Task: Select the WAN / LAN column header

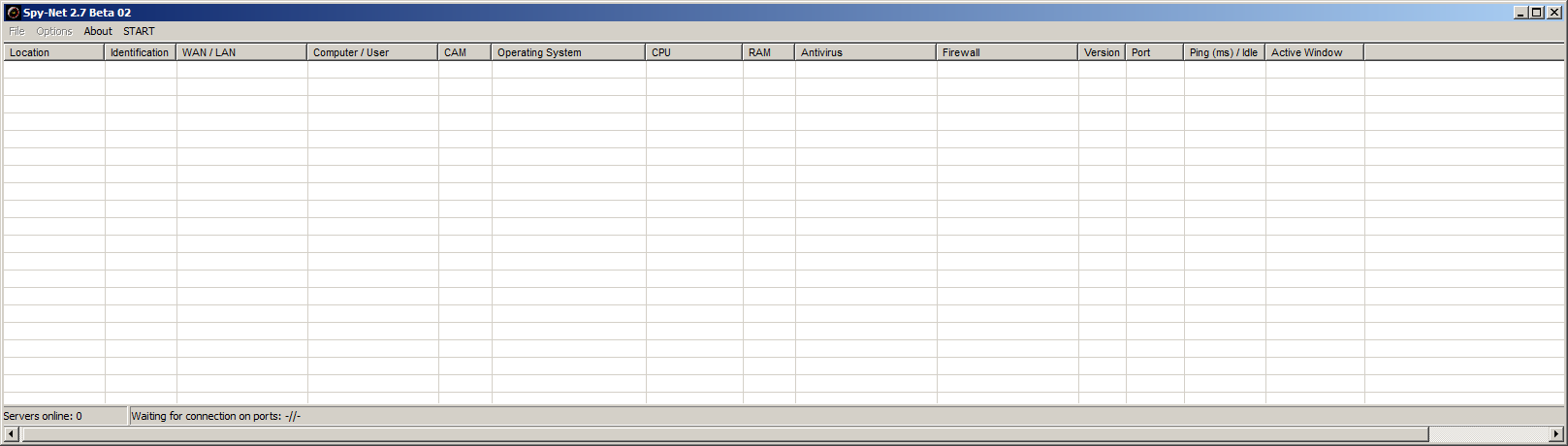Action: pos(240,52)
